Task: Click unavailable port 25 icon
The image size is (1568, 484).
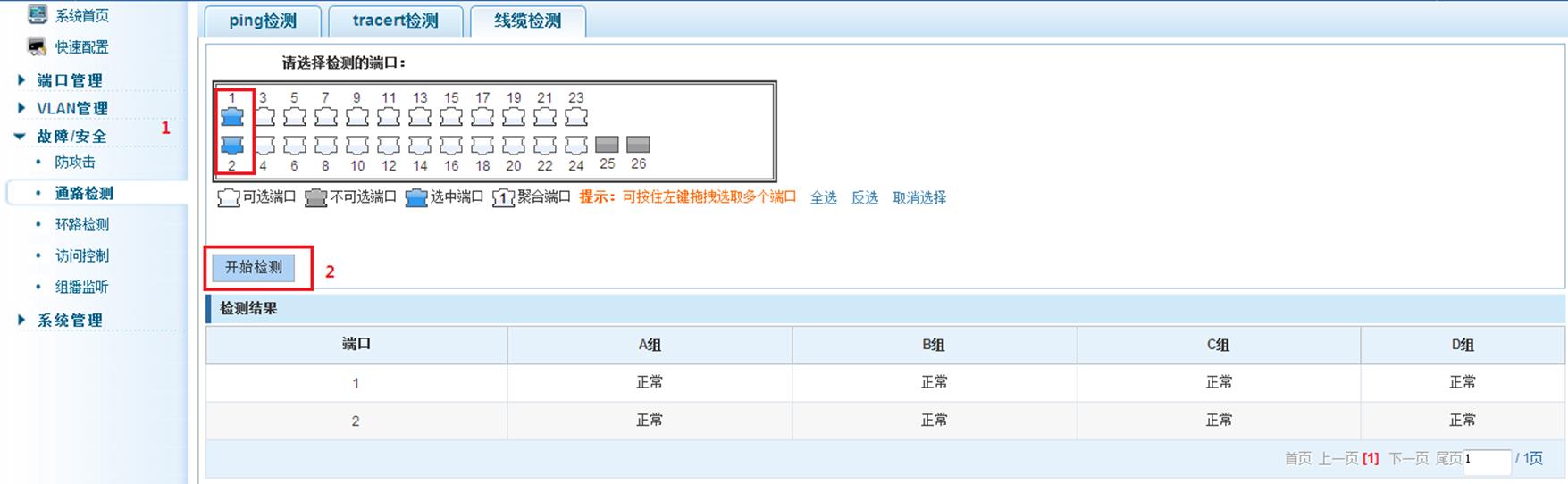Action: pos(608,145)
